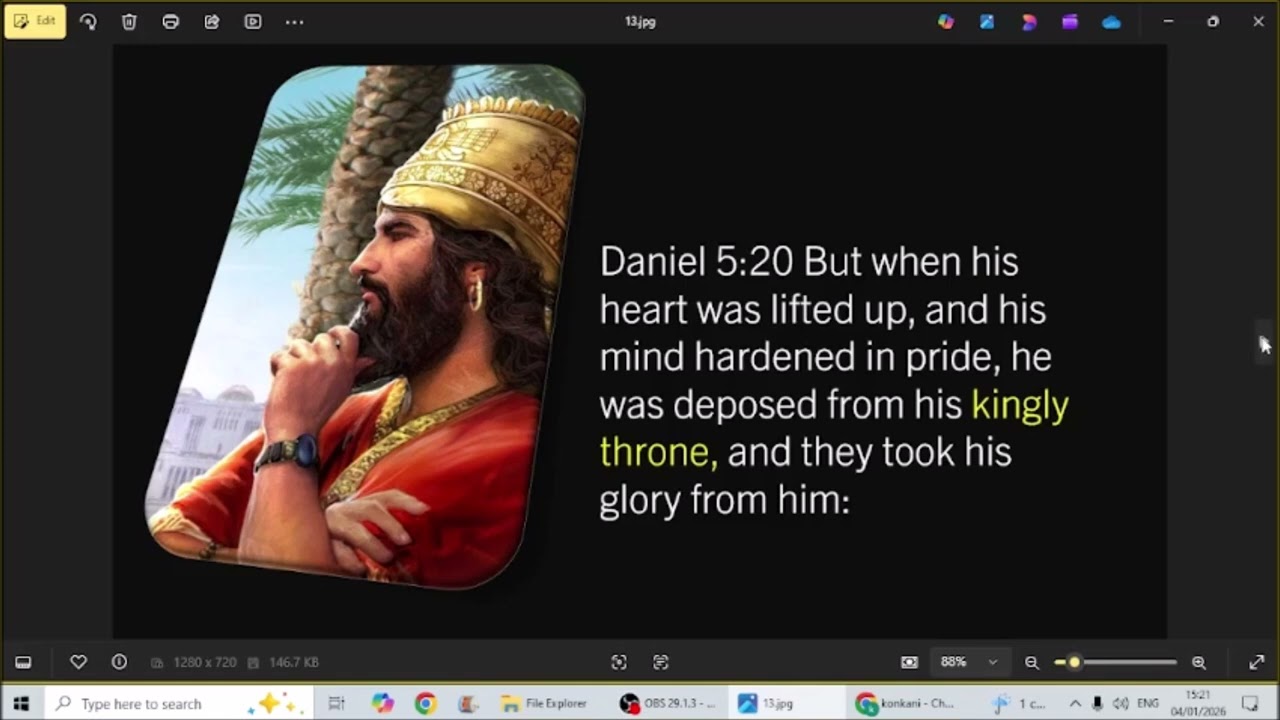Open the notification center icon
Viewport: 1280px width, 720px height.
point(1250,703)
